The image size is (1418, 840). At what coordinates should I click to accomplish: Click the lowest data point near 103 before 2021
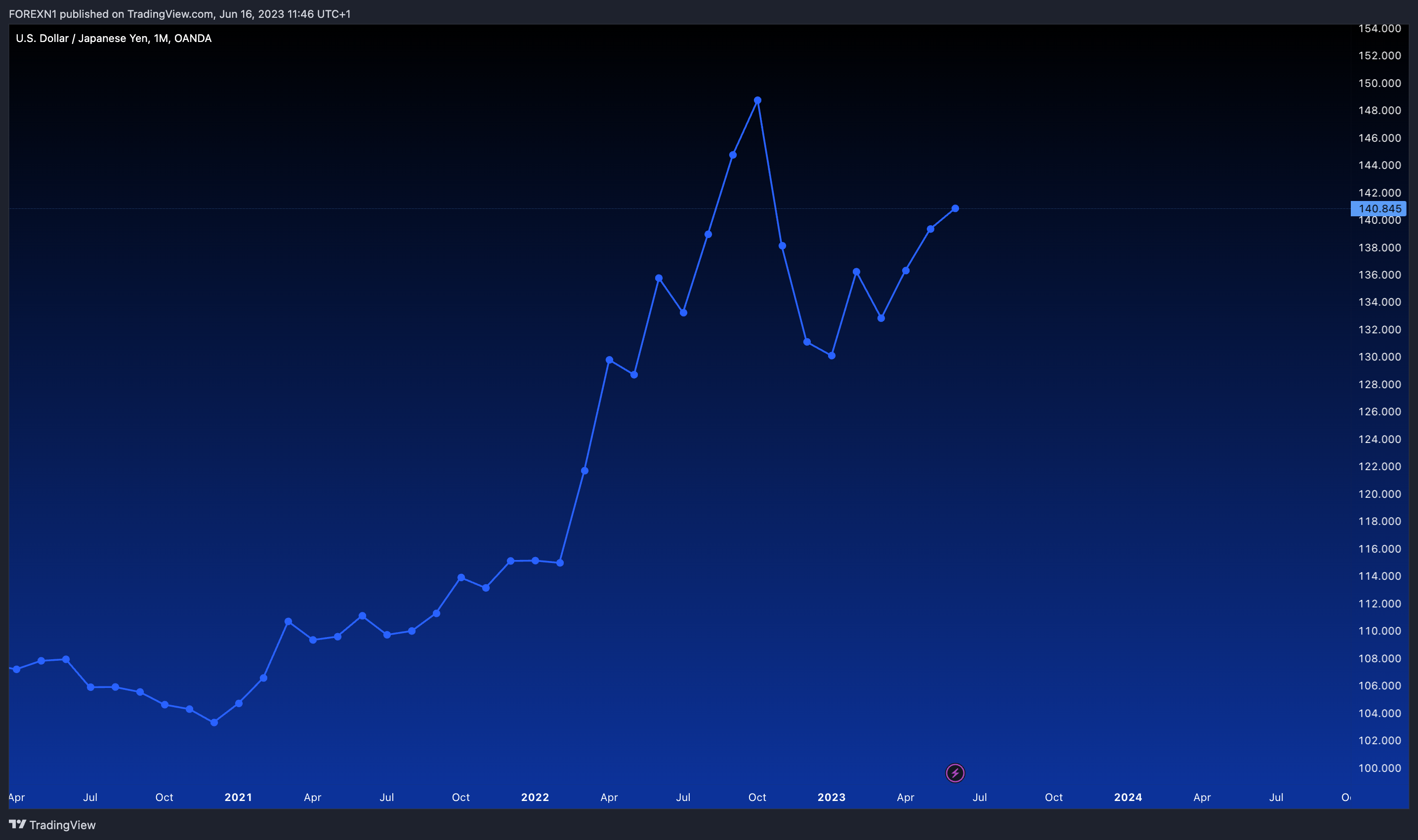[214, 722]
